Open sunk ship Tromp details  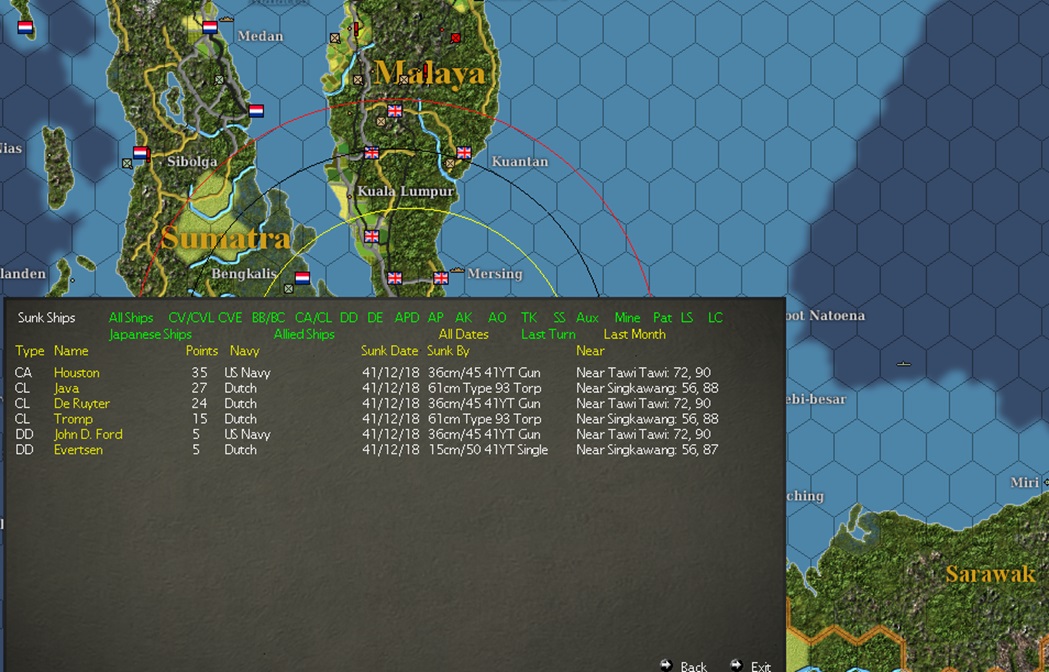(x=73, y=419)
